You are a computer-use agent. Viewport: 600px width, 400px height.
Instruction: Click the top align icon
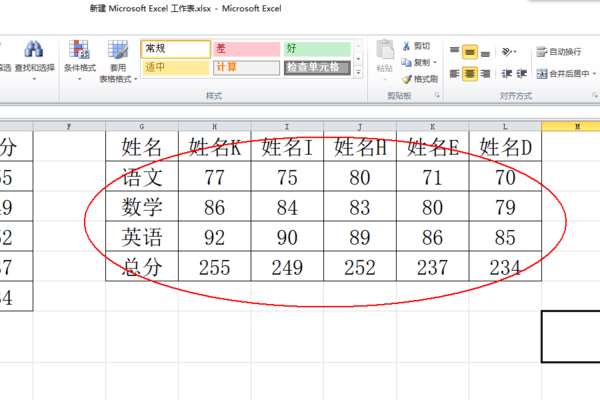454,51
